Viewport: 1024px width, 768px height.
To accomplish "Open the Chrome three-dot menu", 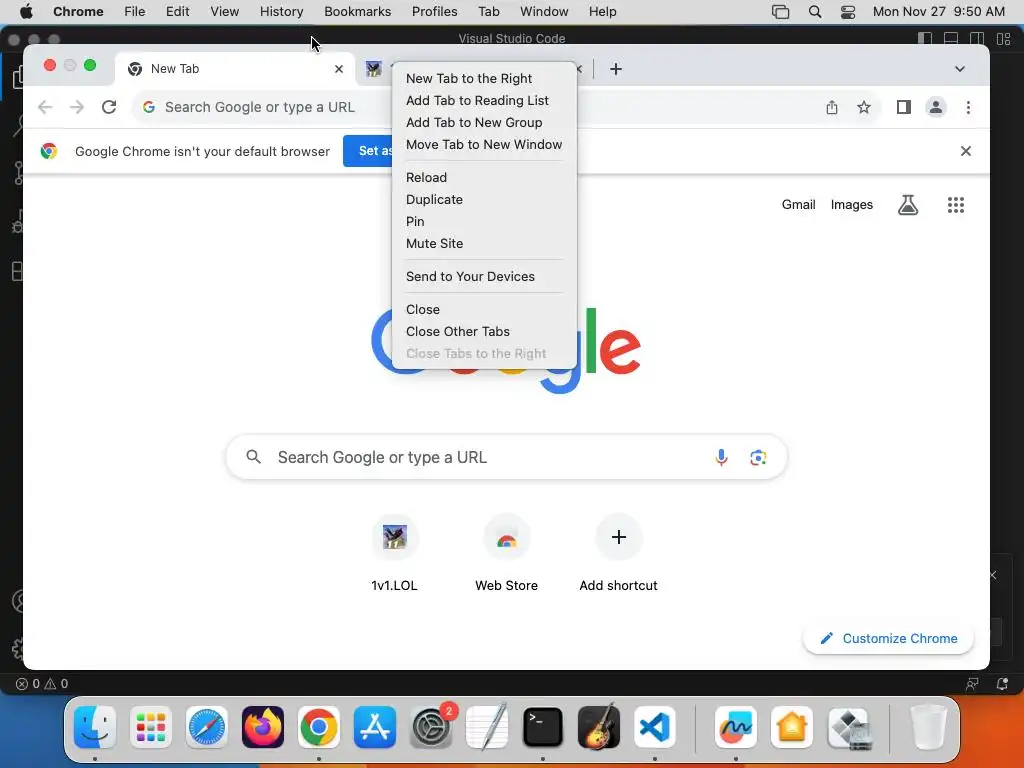I will (968, 107).
